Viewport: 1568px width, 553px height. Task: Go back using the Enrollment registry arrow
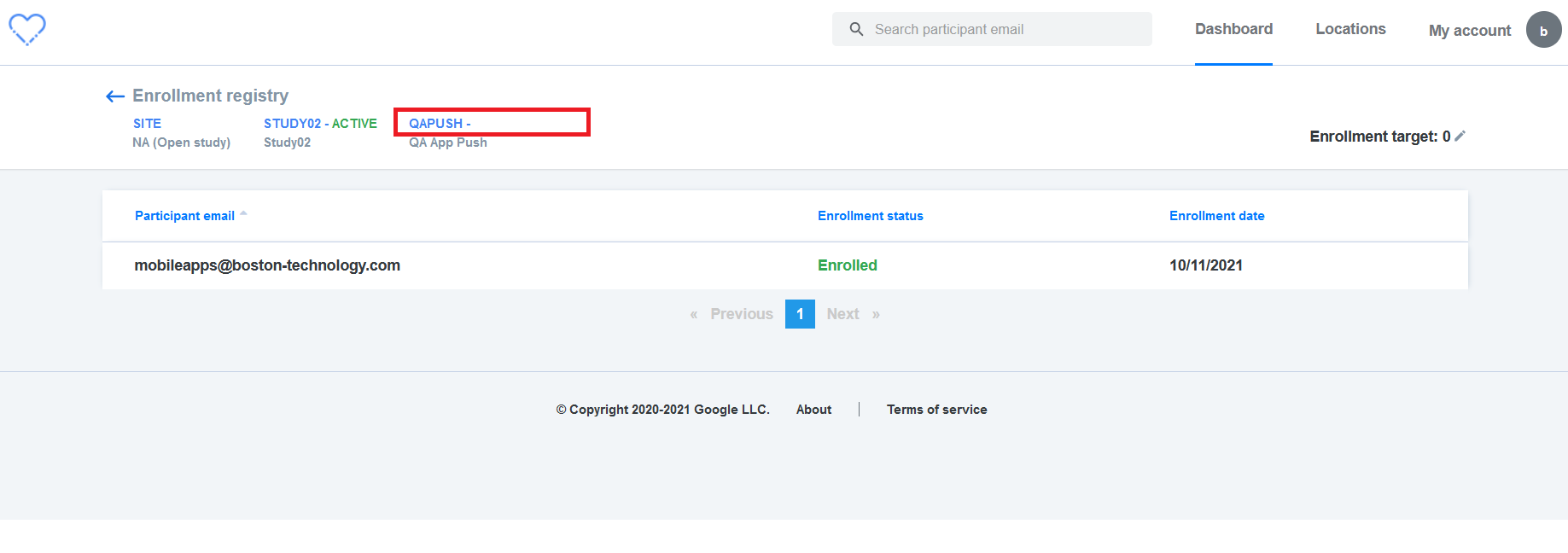(115, 96)
